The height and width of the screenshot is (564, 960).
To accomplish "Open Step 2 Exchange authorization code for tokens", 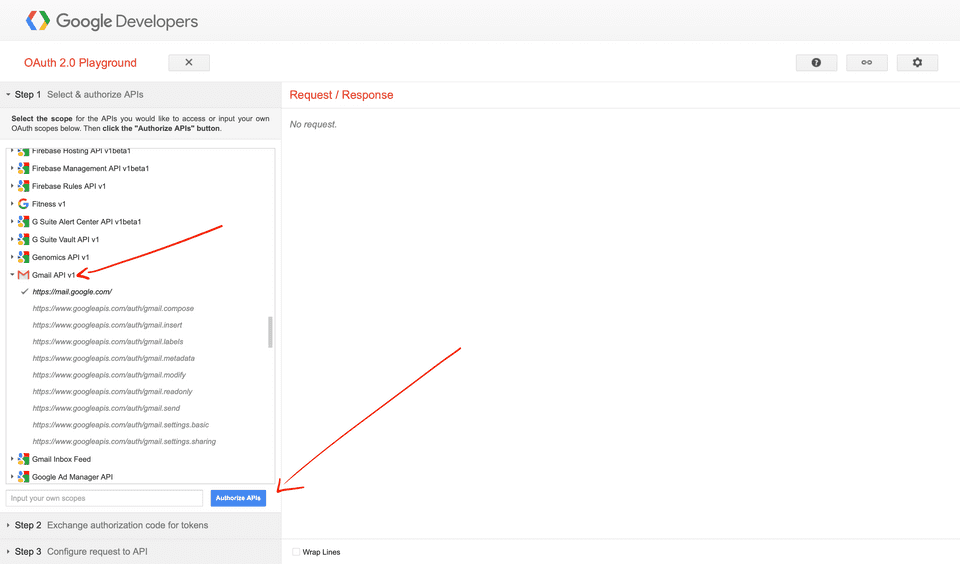I will 140,525.
